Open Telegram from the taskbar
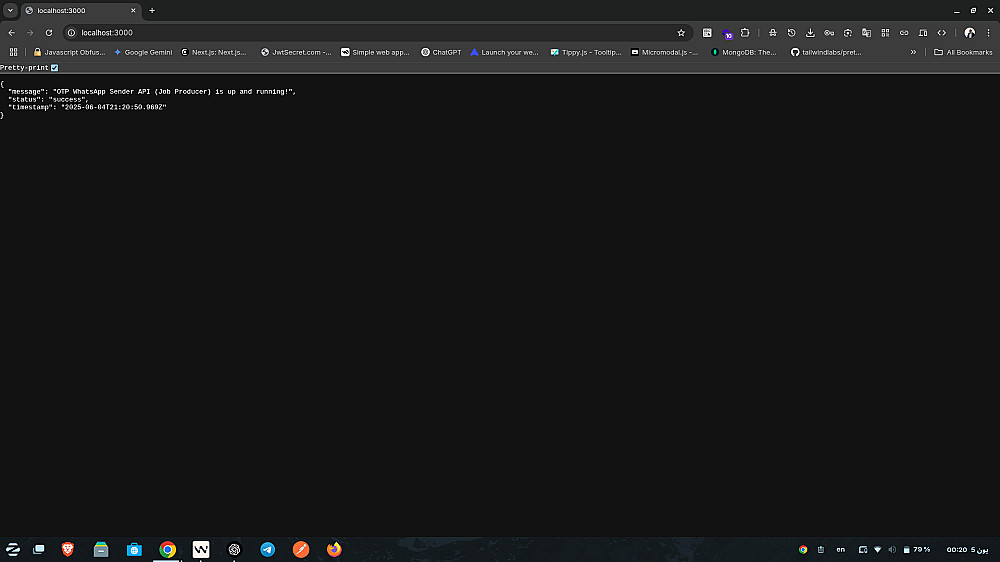The image size is (1000, 562). coord(267,549)
